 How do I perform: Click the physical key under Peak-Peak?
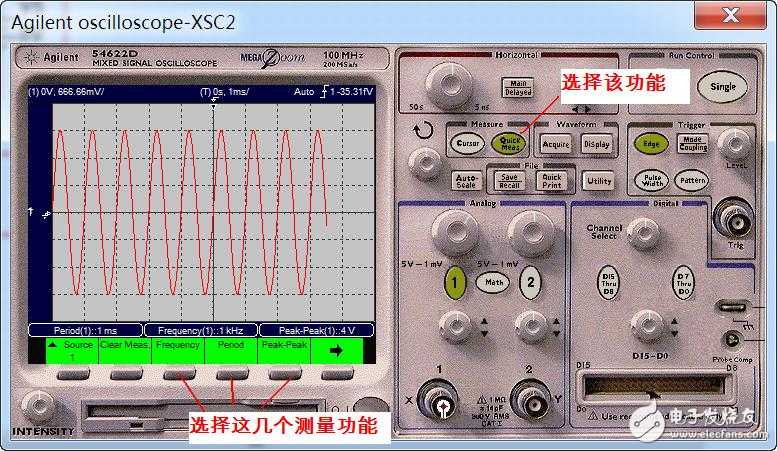coord(285,375)
